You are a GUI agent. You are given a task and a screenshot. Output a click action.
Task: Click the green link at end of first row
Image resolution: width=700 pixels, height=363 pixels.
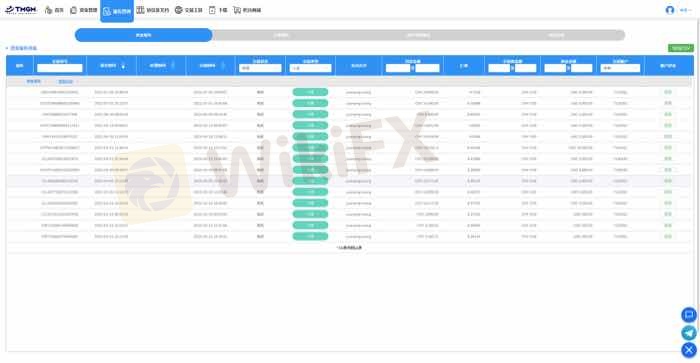point(668,92)
